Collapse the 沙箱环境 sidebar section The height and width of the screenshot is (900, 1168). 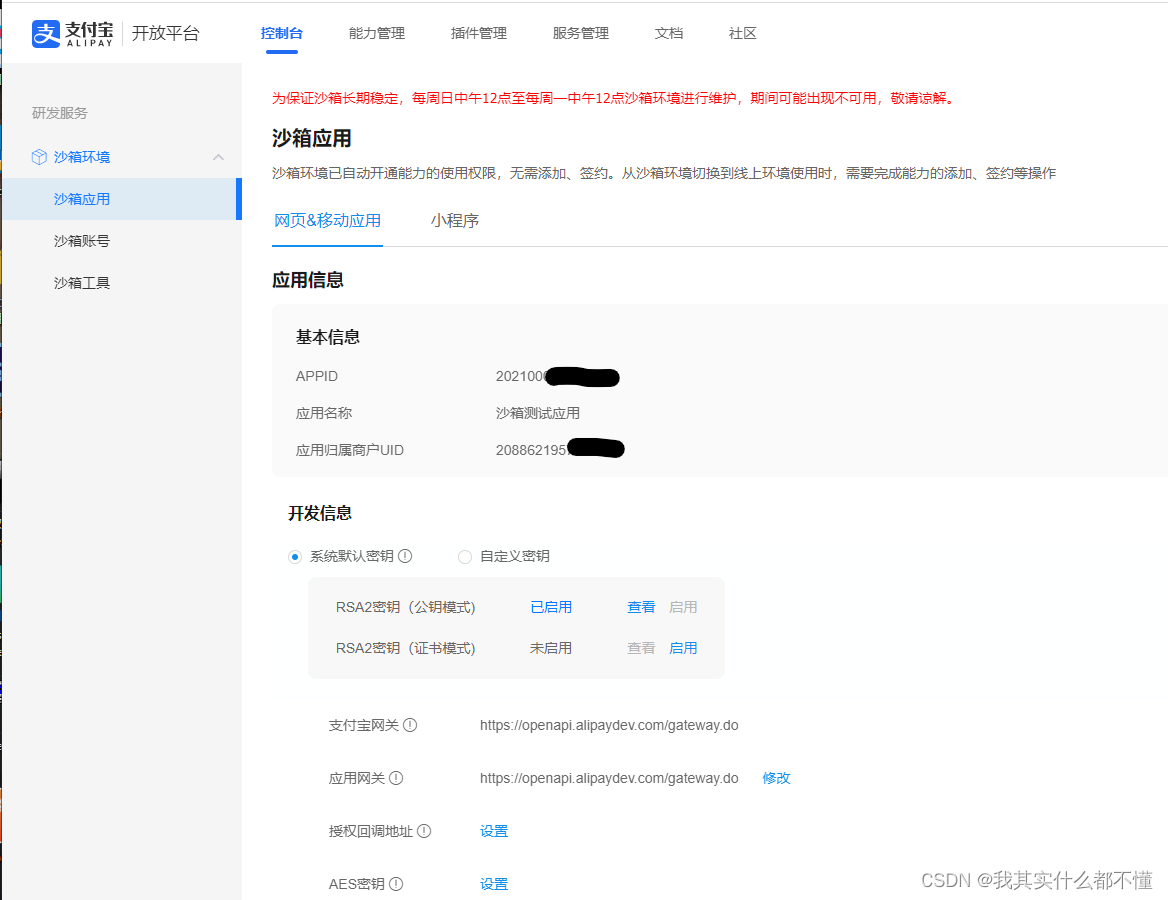point(218,157)
